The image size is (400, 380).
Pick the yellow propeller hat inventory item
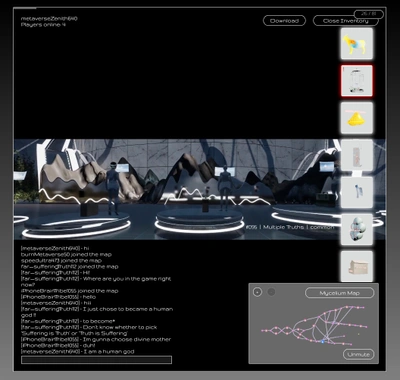point(357,118)
